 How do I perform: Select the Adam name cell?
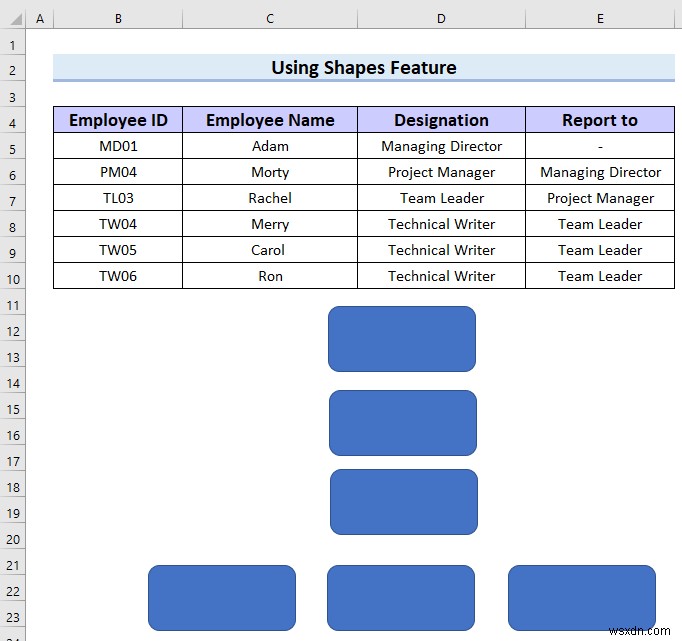pos(270,146)
